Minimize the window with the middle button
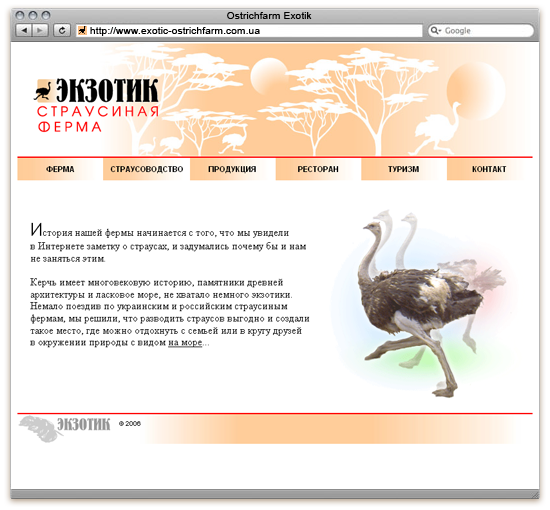Image resolution: width=550 pixels, height=510 pixels. point(33,15)
